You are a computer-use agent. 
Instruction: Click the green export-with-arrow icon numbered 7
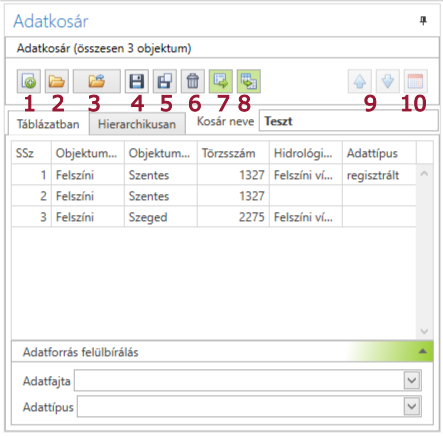coord(221,81)
